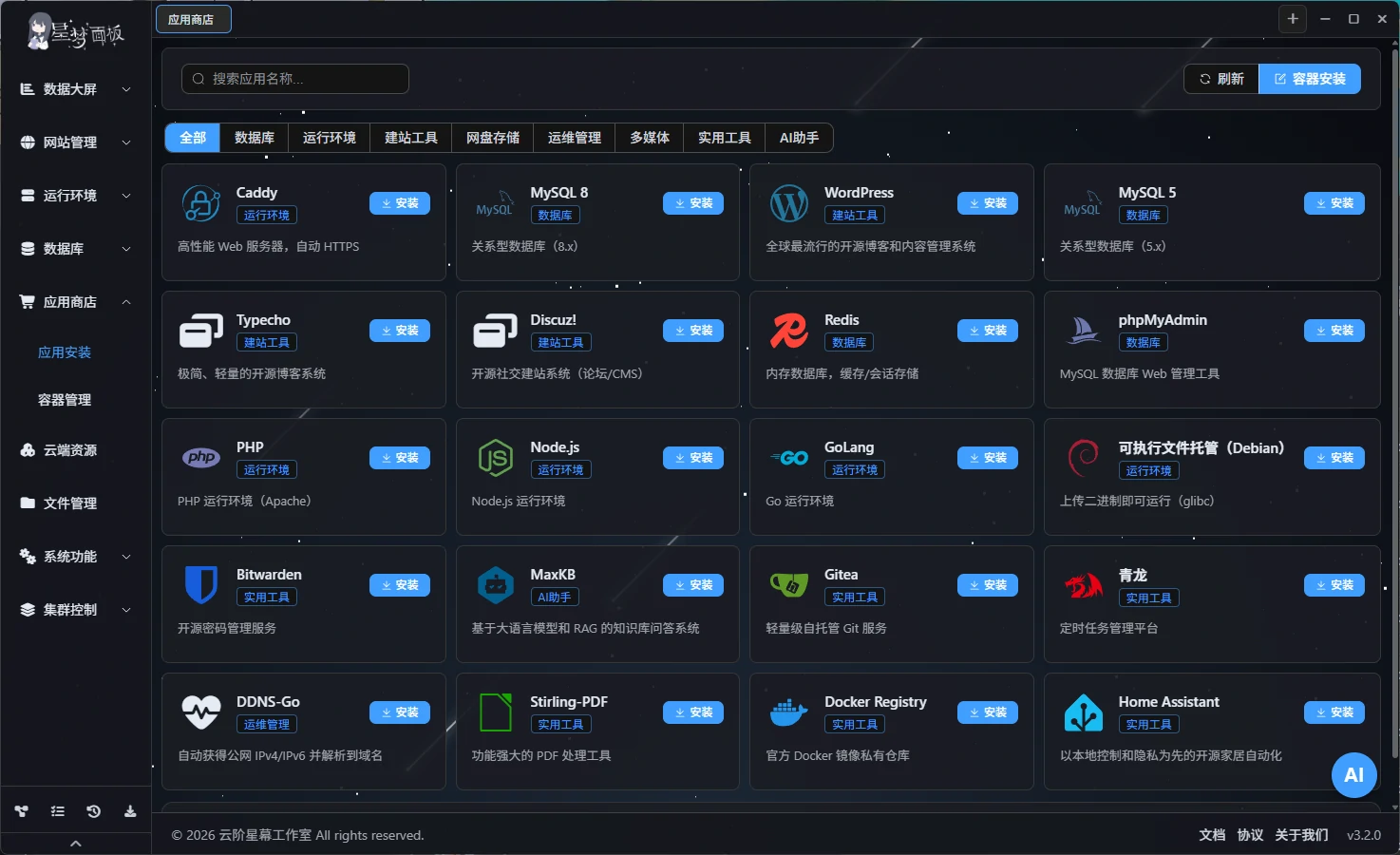The image size is (1400, 855).
Task: Click the 容器安装 button
Action: (x=1310, y=79)
